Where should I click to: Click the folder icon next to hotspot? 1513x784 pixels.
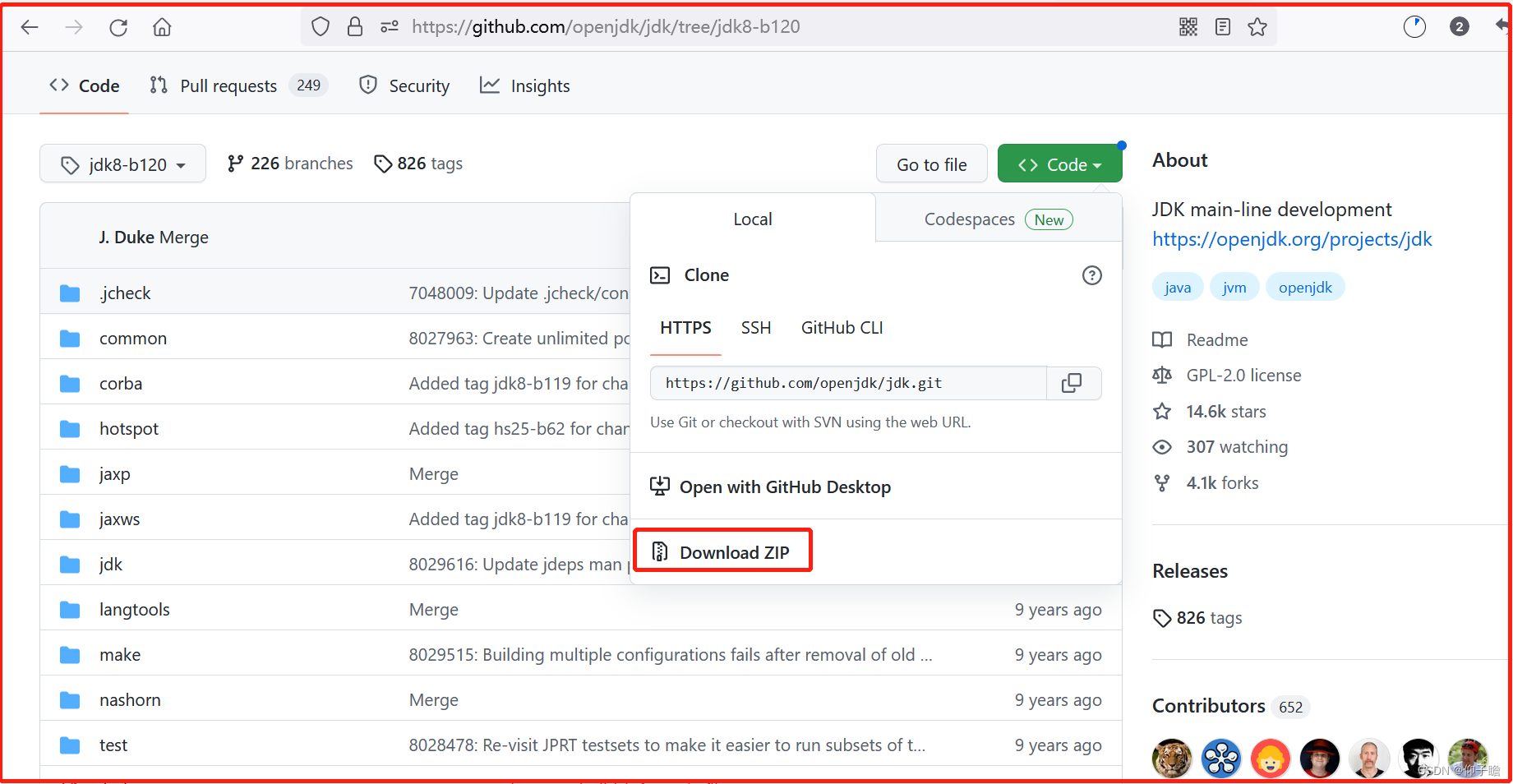tap(70, 429)
